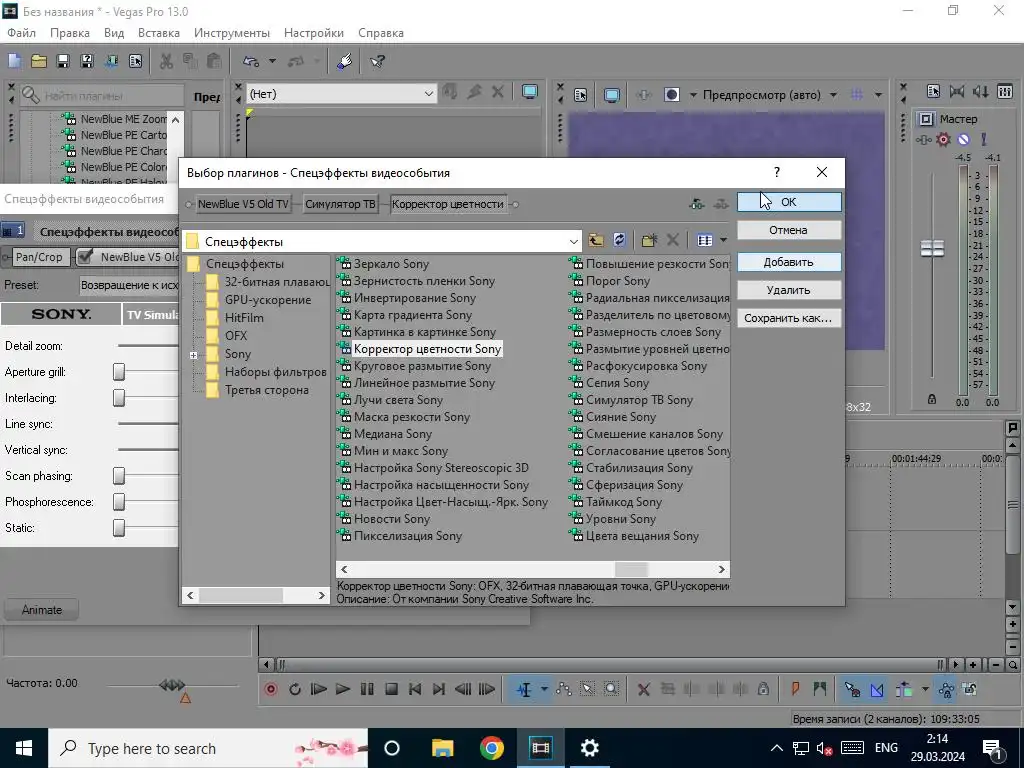The height and width of the screenshot is (768, 1024).
Task: Click the Play button in transport bar
Action: tap(342, 689)
